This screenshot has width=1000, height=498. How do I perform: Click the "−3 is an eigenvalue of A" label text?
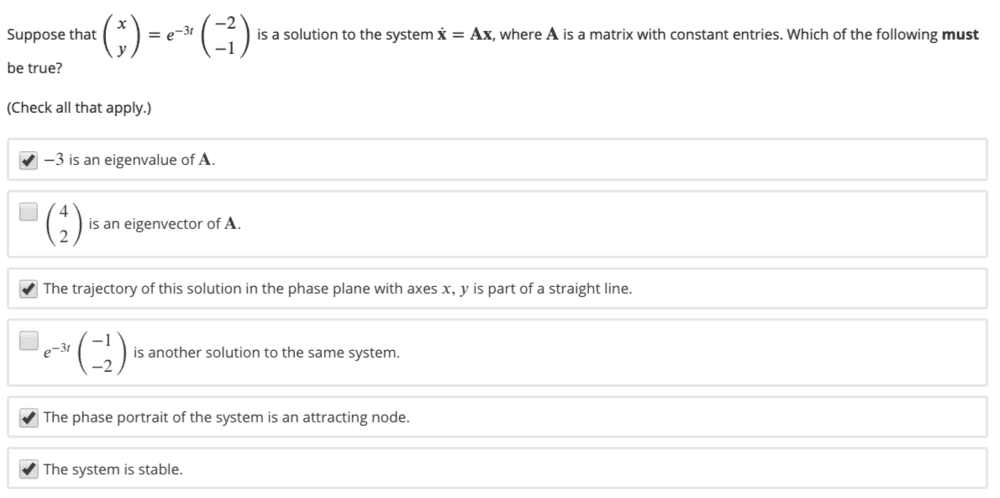130,160
